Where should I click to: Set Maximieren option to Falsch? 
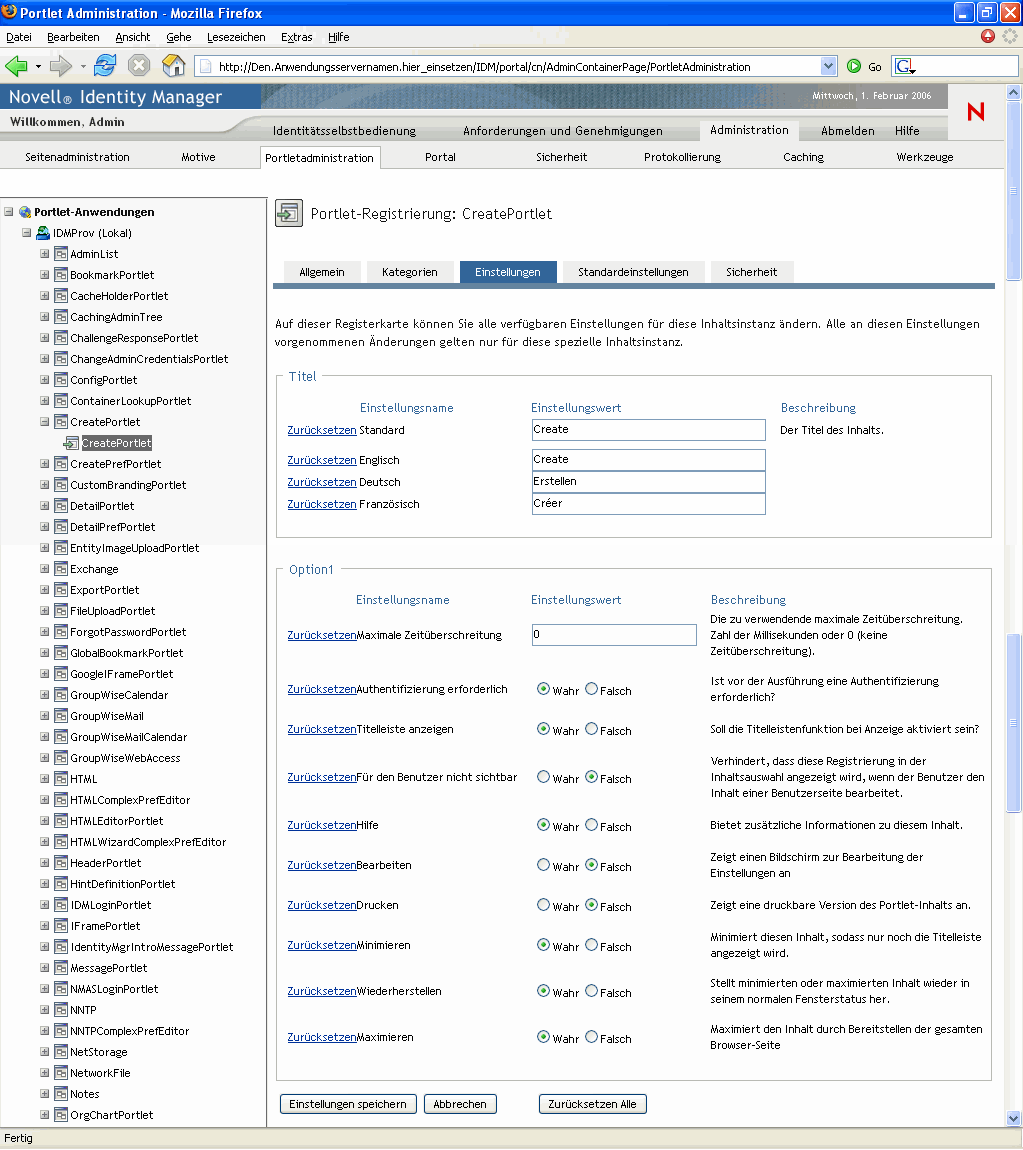[x=592, y=1036]
